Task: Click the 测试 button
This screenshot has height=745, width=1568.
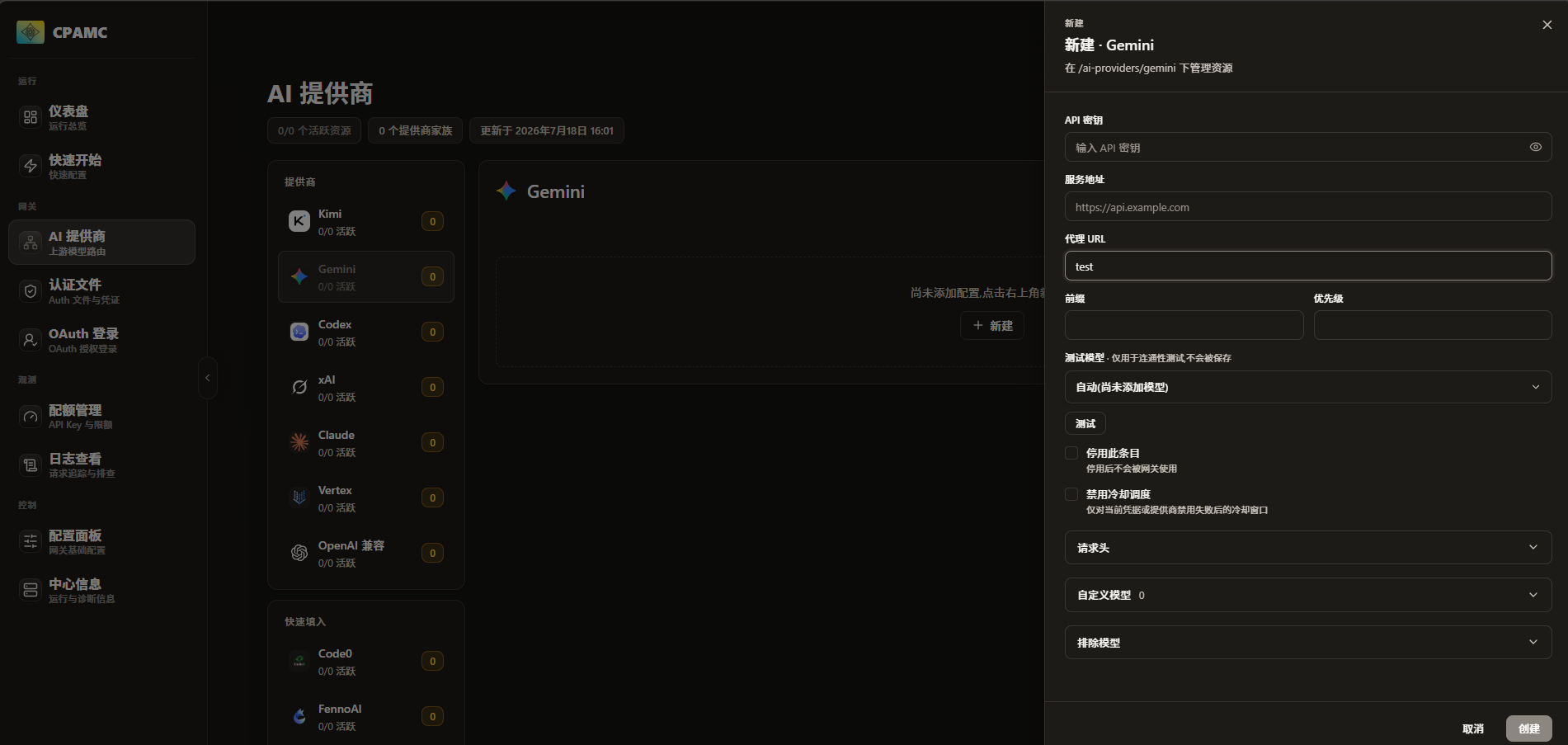Action: pyautogui.click(x=1085, y=423)
